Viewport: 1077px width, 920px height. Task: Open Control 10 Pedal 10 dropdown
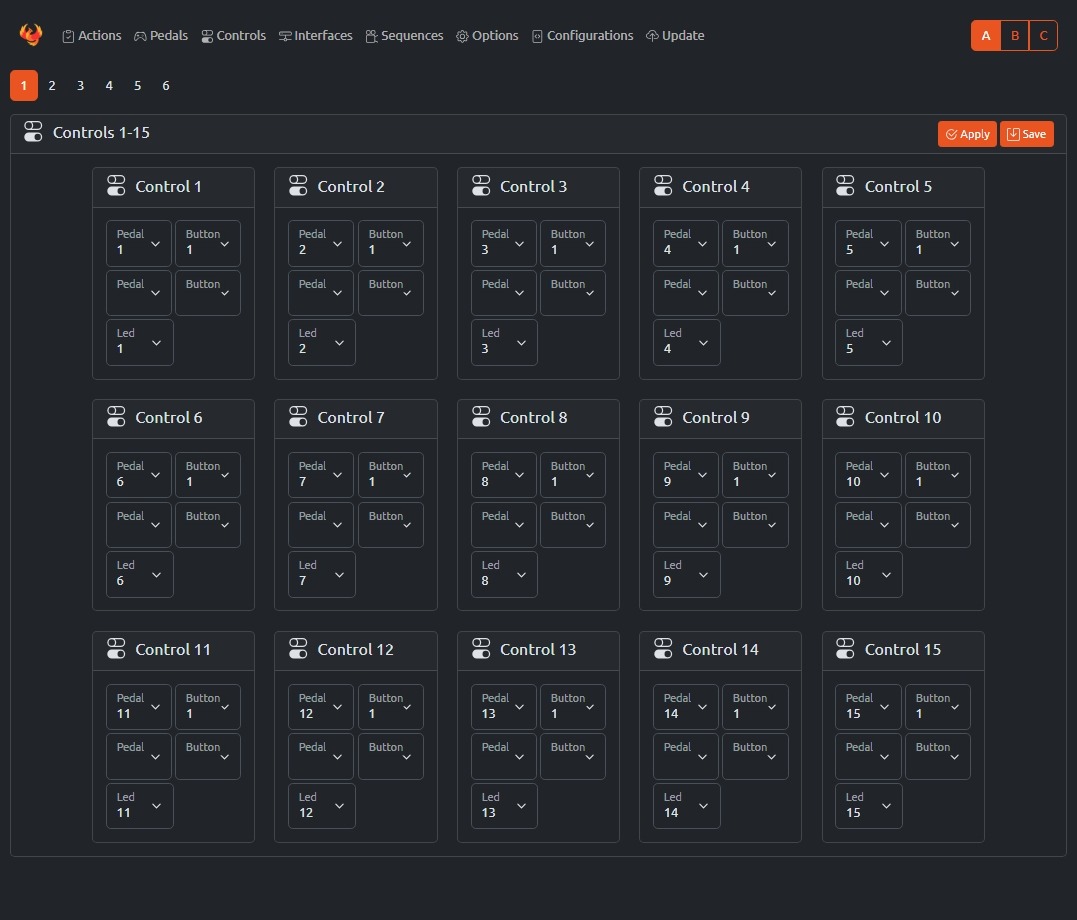coord(868,475)
